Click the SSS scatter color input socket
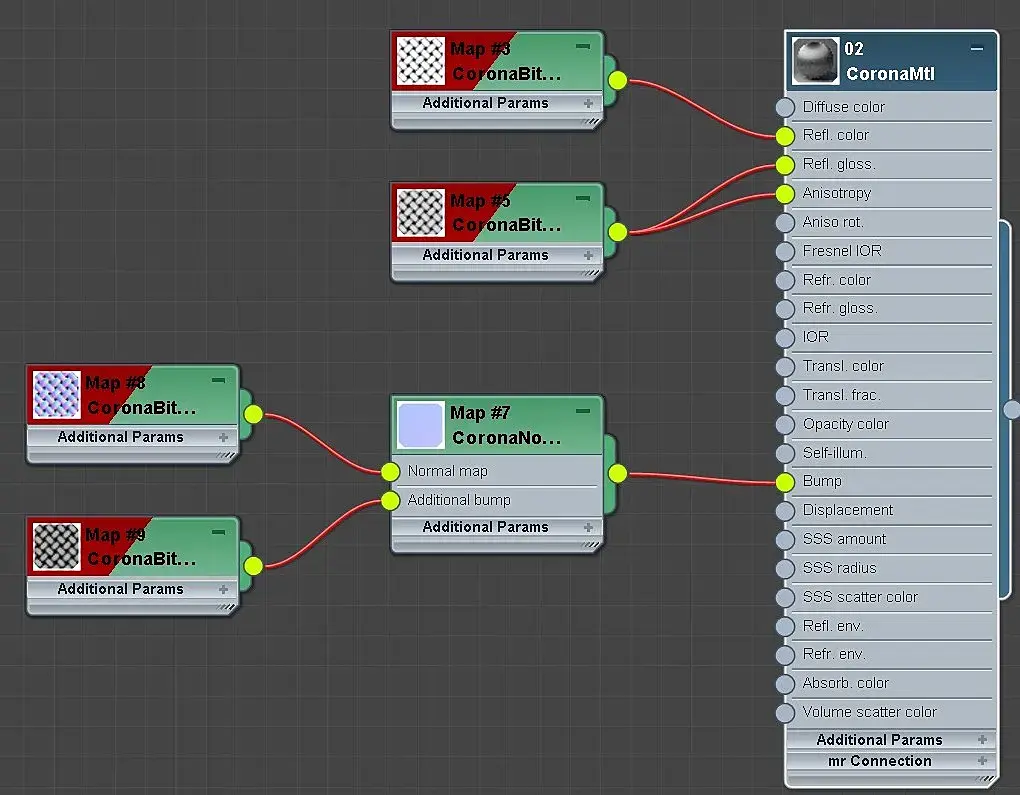This screenshot has height=795, width=1020. pyautogui.click(x=785, y=597)
